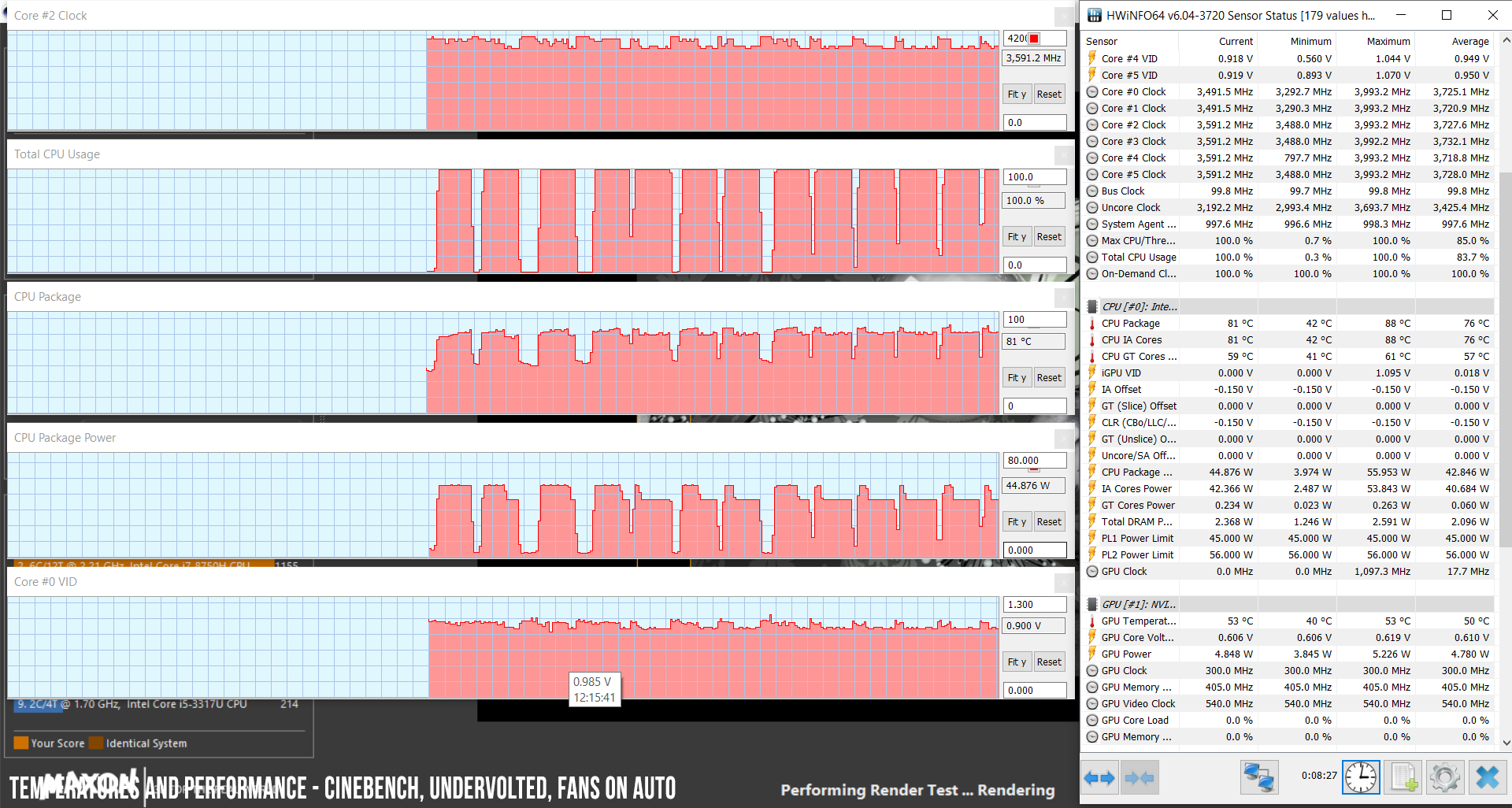Open the red graph color swatch in Core #2 Clock
The image size is (1512, 808).
1034,38
